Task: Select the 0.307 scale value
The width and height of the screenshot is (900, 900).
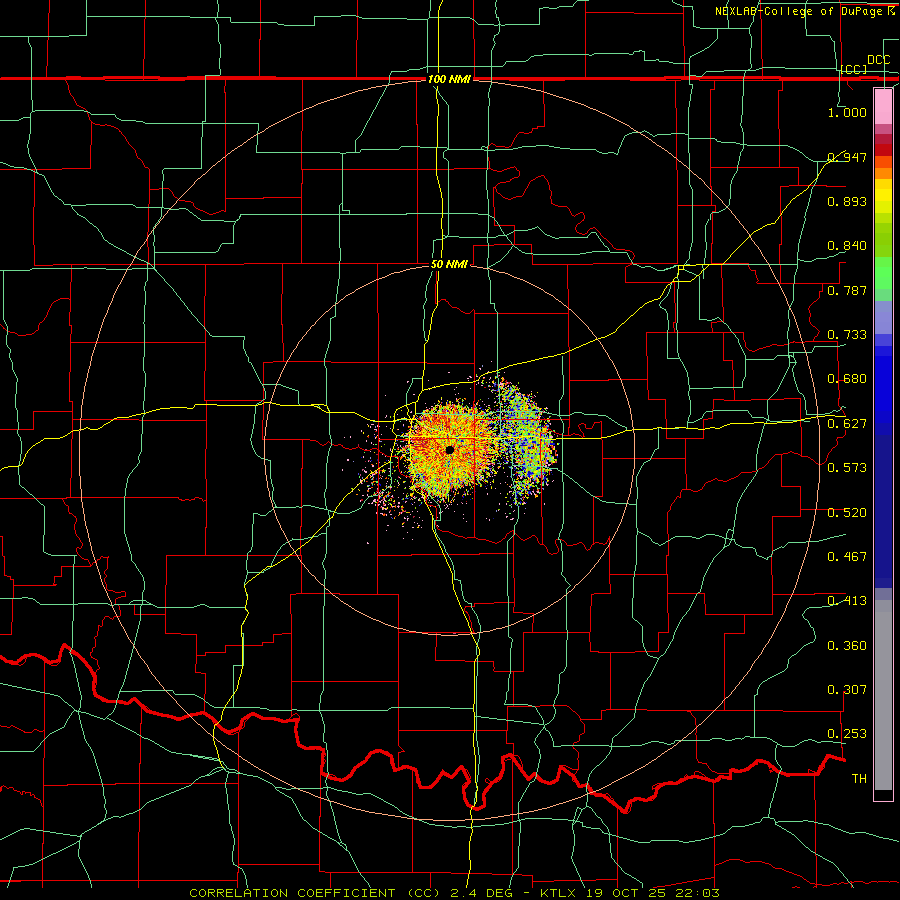Action: click(847, 689)
